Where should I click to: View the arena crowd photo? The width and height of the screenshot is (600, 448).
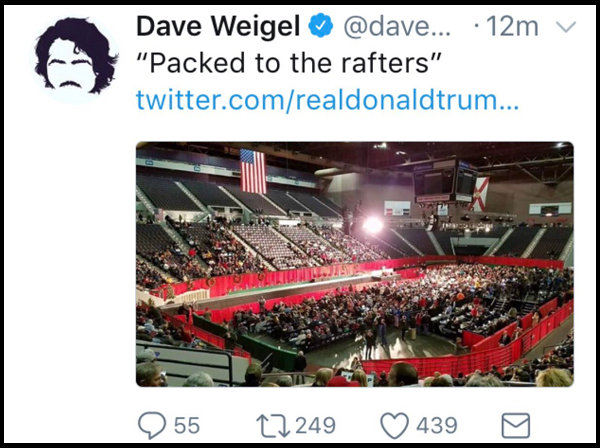pos(355,264)
